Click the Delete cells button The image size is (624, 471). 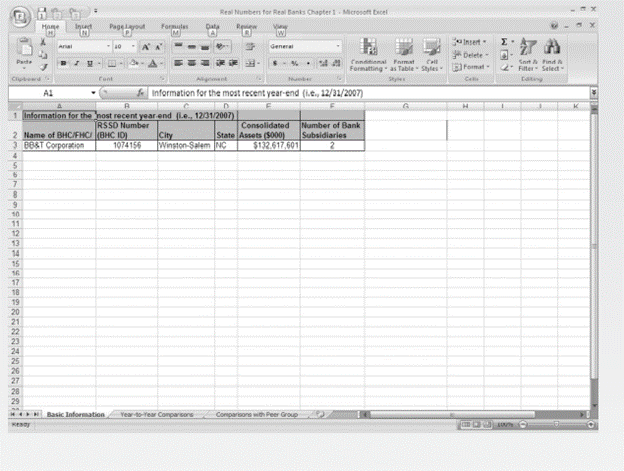pyautogui.click(x=470, y=55)
